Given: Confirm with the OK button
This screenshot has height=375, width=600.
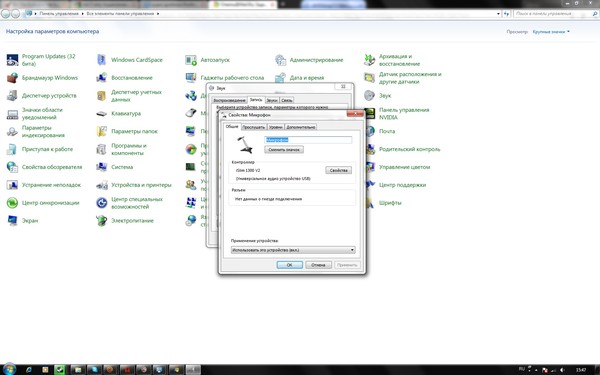Looking at the screenshot, I should pos(290,265).
